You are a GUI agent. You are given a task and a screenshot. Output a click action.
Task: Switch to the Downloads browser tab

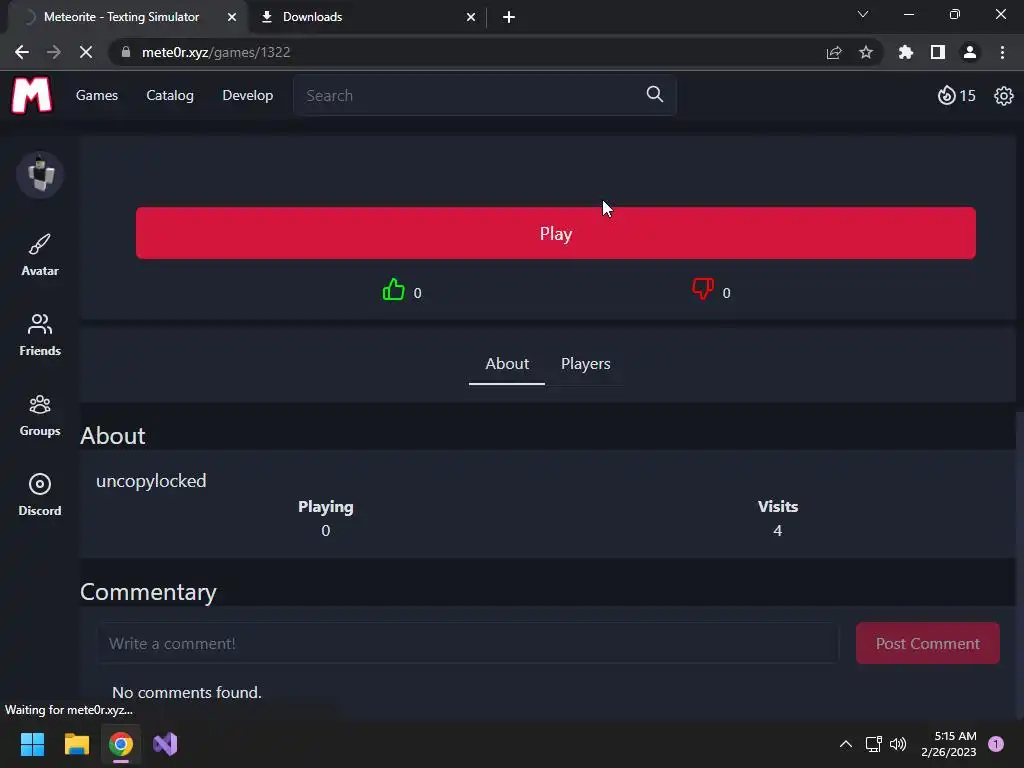368,17
